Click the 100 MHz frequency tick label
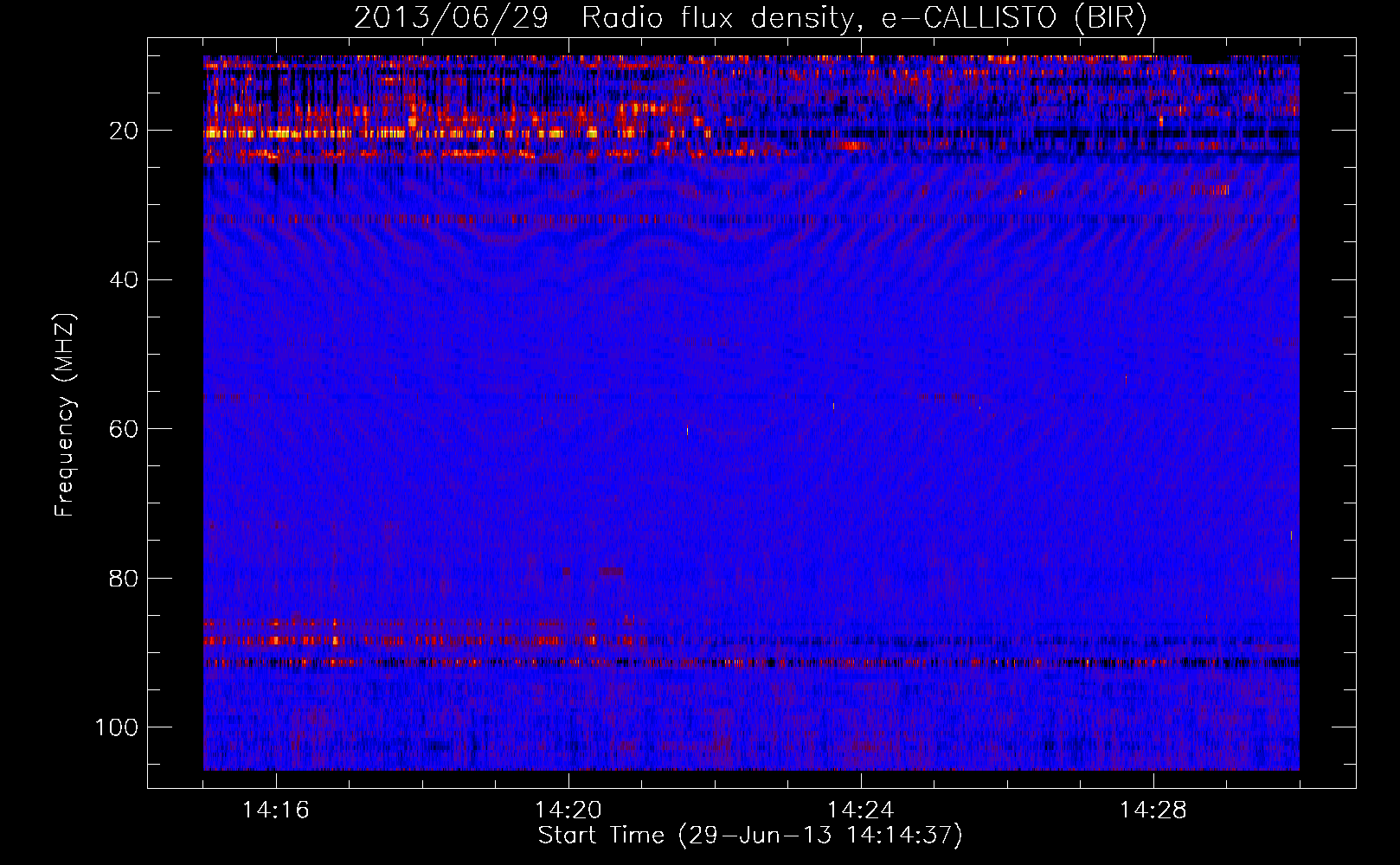The height and width of the screenshot is (865, 1400). (117, 727)
